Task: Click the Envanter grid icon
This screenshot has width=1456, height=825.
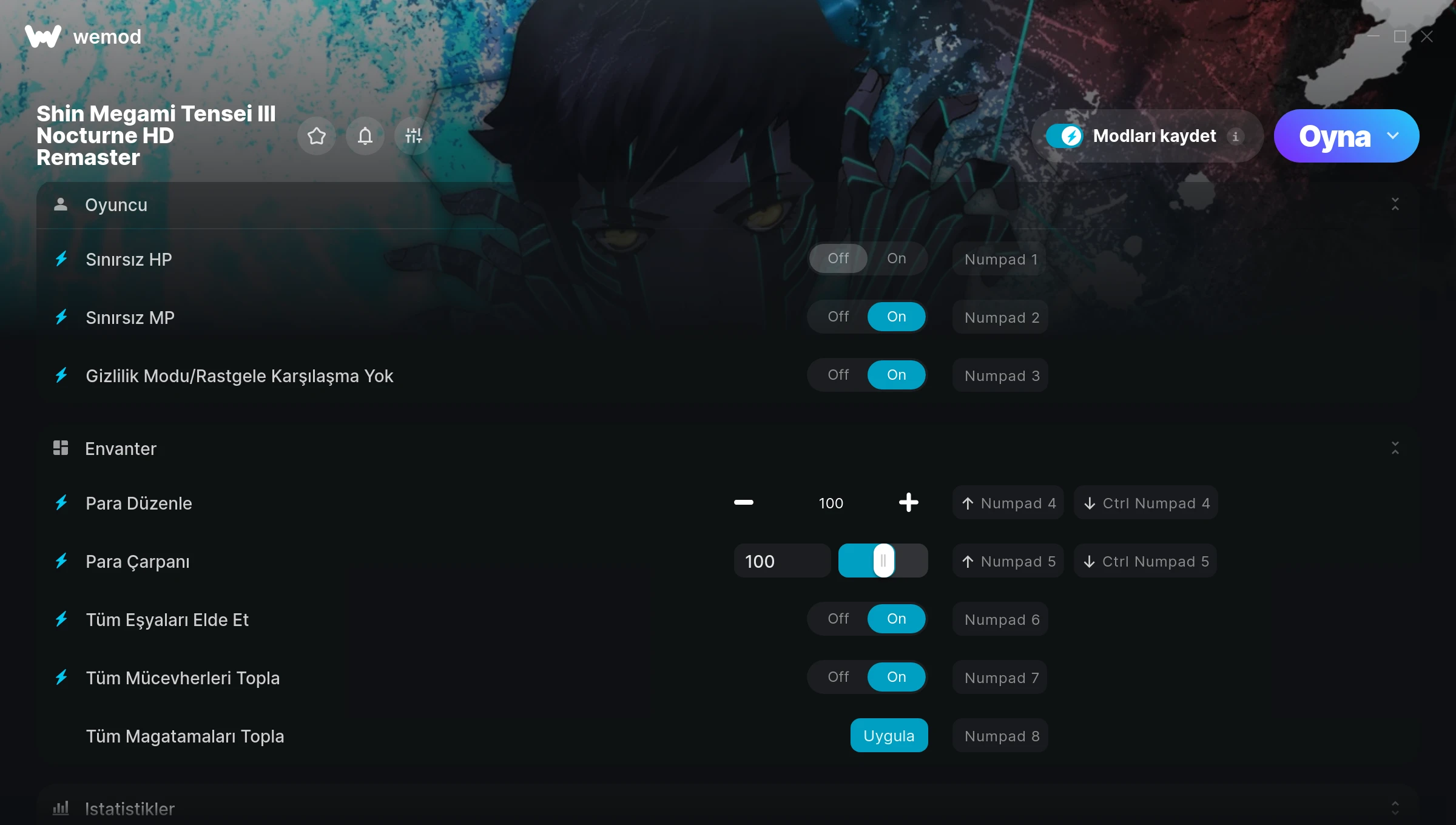Action: [x=61, y=448]
